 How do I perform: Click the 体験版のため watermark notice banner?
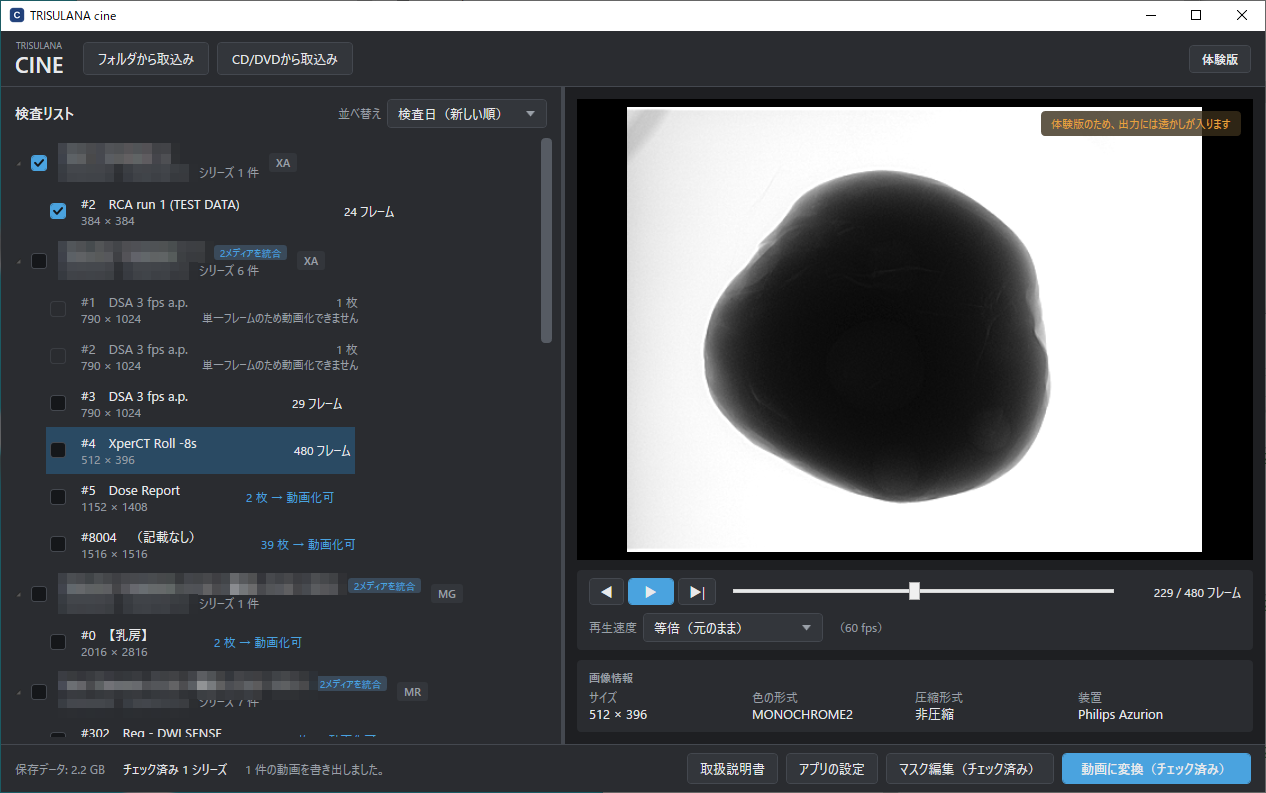[x=1141, y=124]
